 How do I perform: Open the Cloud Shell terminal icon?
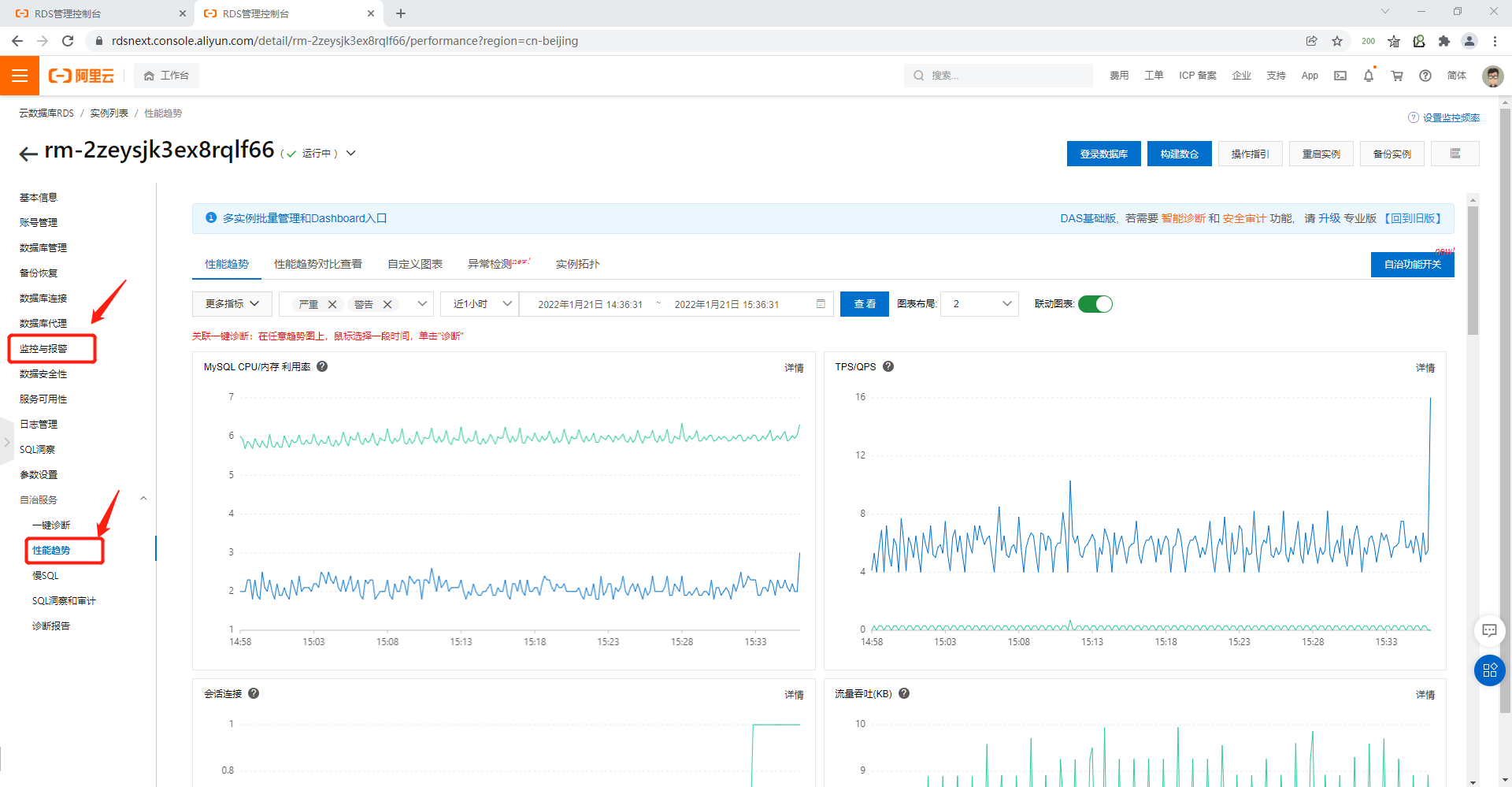(x=1340, y=76)
